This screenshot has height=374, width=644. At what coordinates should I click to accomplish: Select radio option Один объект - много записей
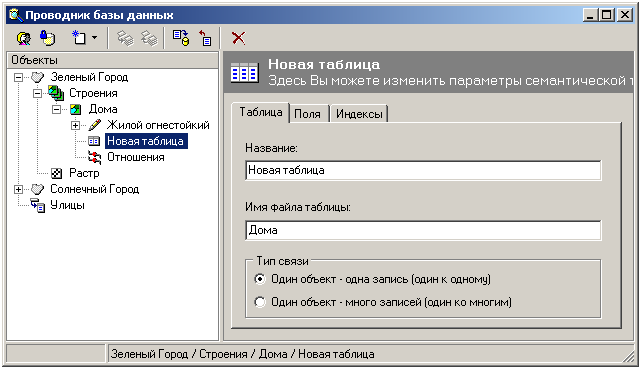[260, 302]
